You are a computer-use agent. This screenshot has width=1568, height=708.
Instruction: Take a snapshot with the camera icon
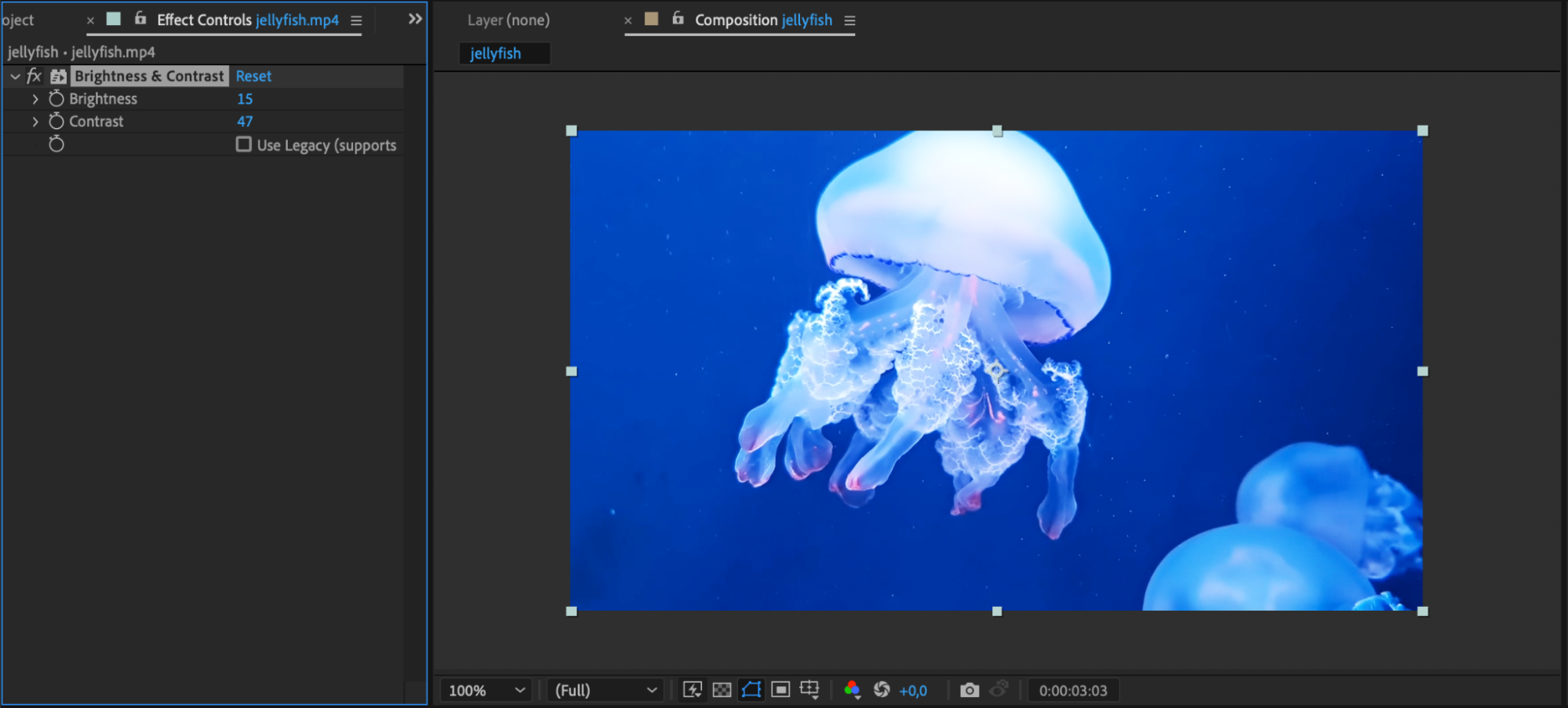[970, 690]
